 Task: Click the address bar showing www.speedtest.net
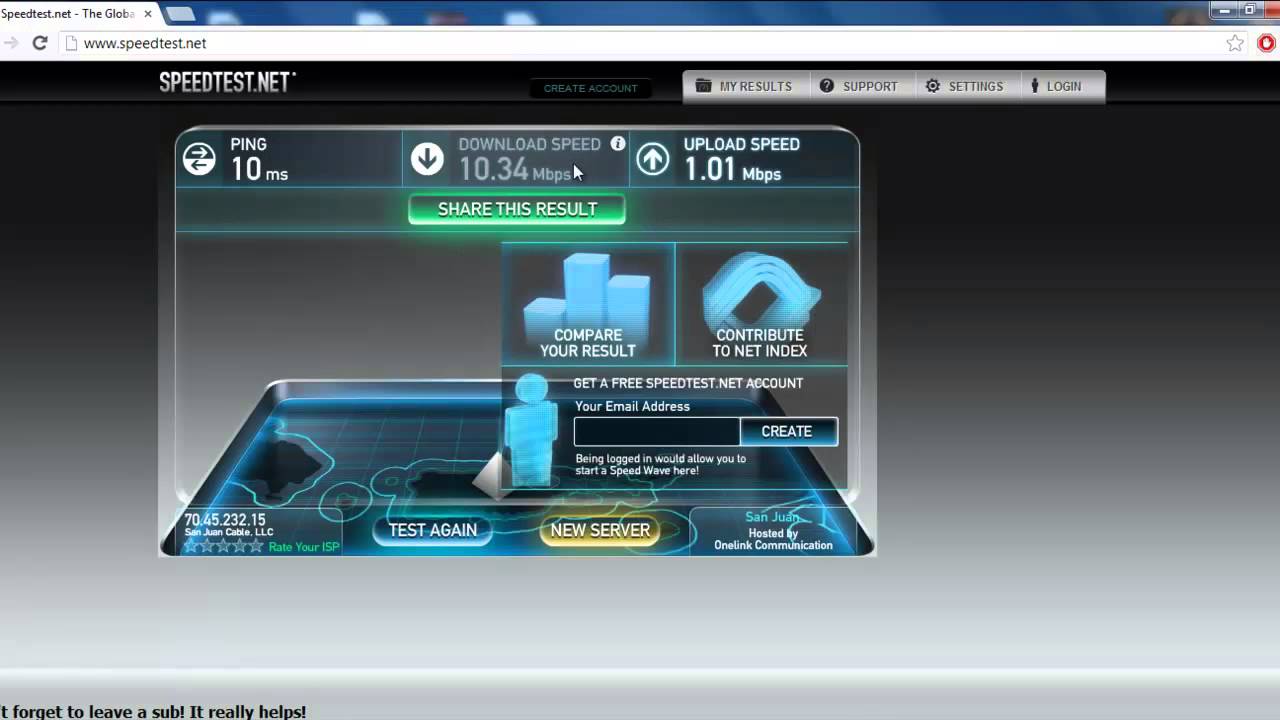[640, 43]
